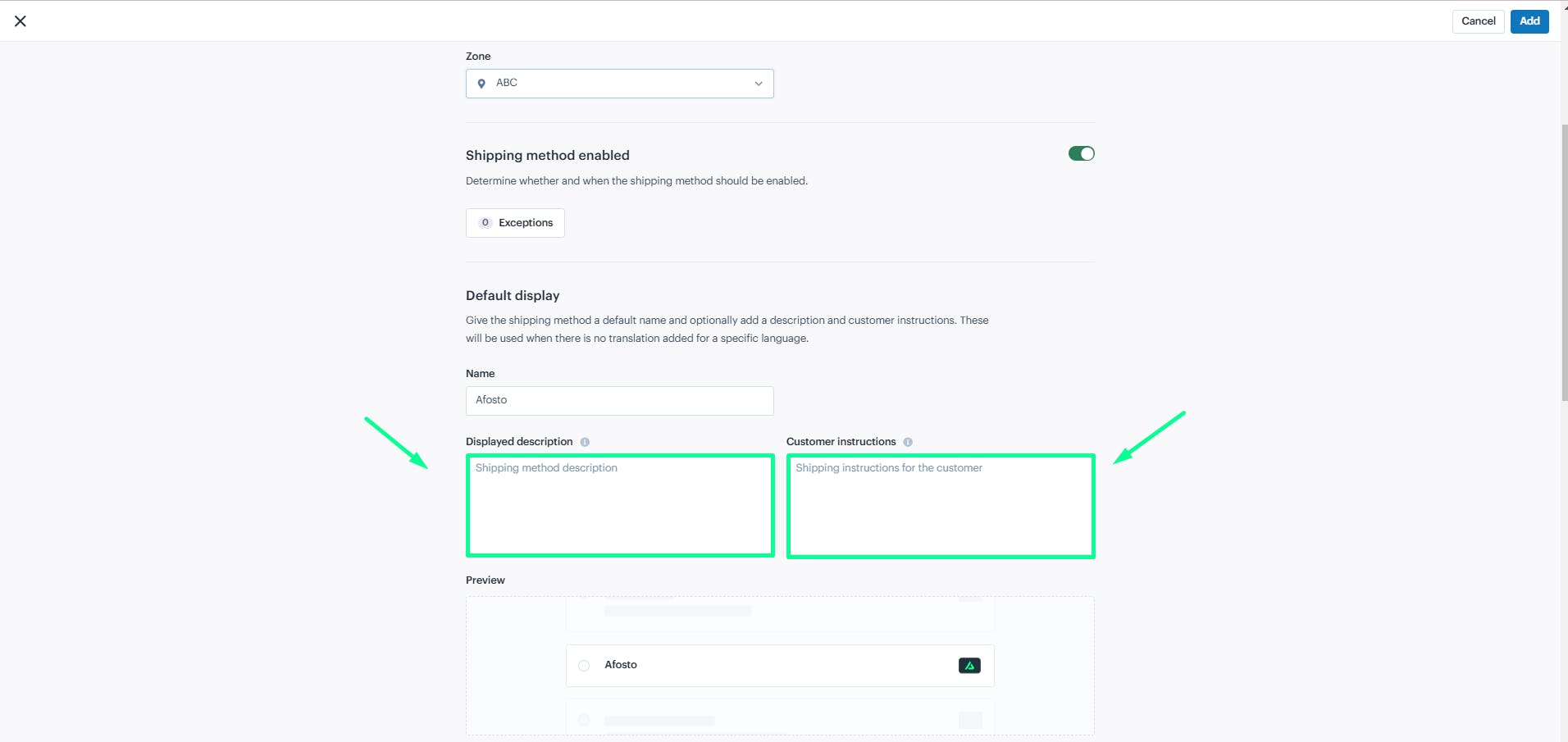
Task: Click the Afosto logo badge in preview
Action: coord(969,666)
